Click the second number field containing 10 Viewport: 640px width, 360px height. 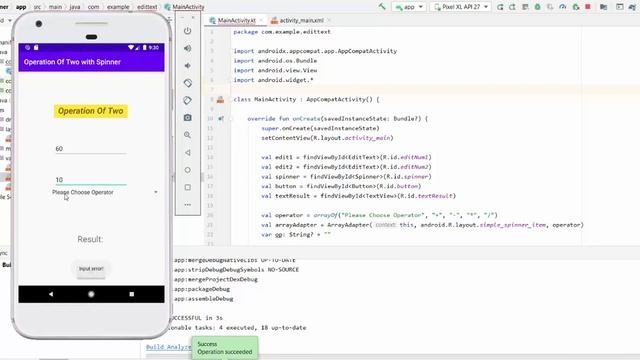(91, 180)
